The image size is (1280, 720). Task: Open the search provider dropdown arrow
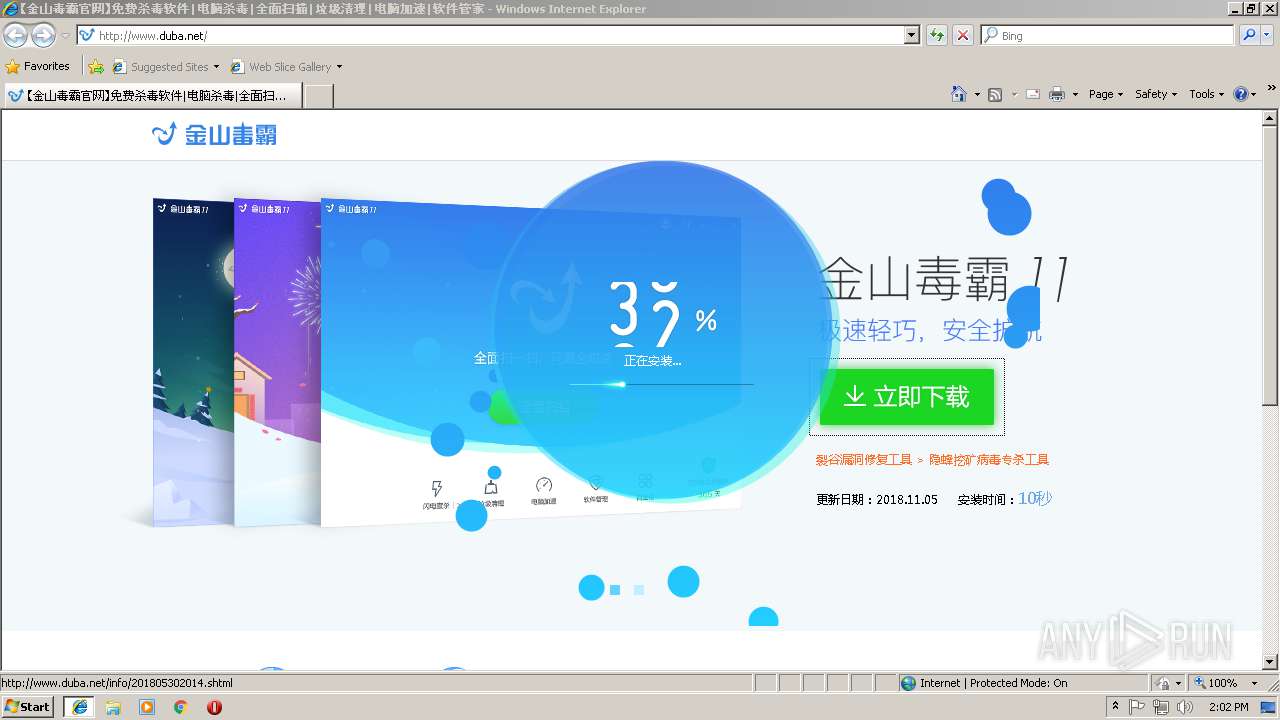[1267, 35]
